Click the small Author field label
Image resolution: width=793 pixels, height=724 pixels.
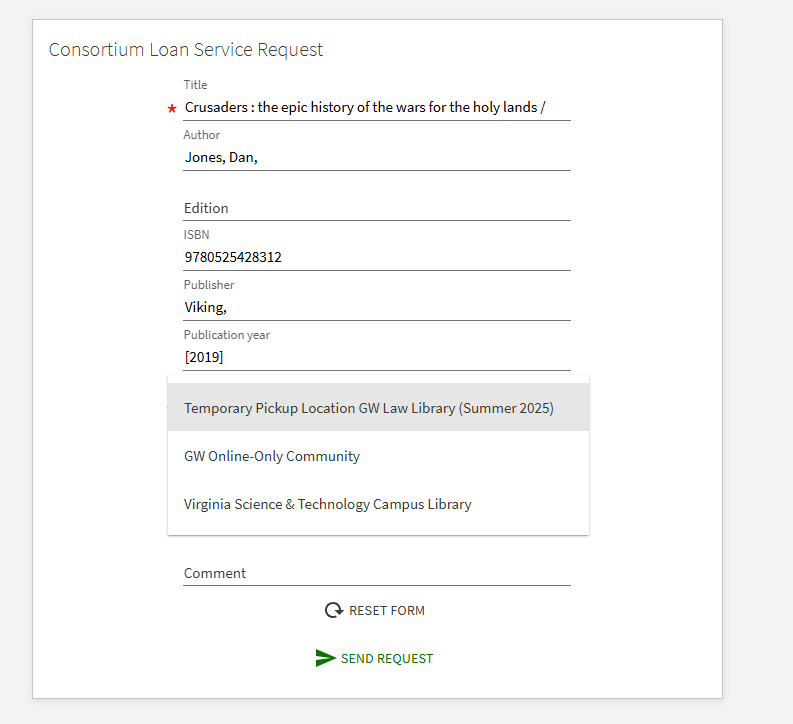coord(202,135)
